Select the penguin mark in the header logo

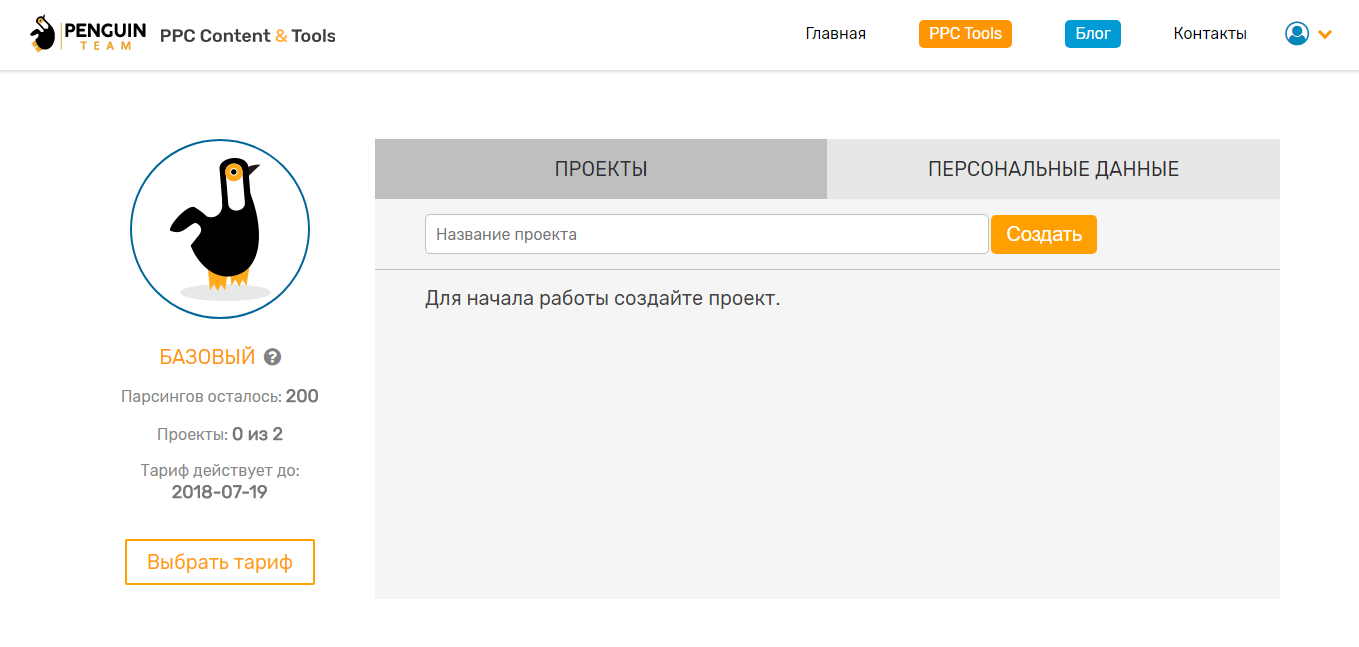pyautogui.click(x=41, y=33)
